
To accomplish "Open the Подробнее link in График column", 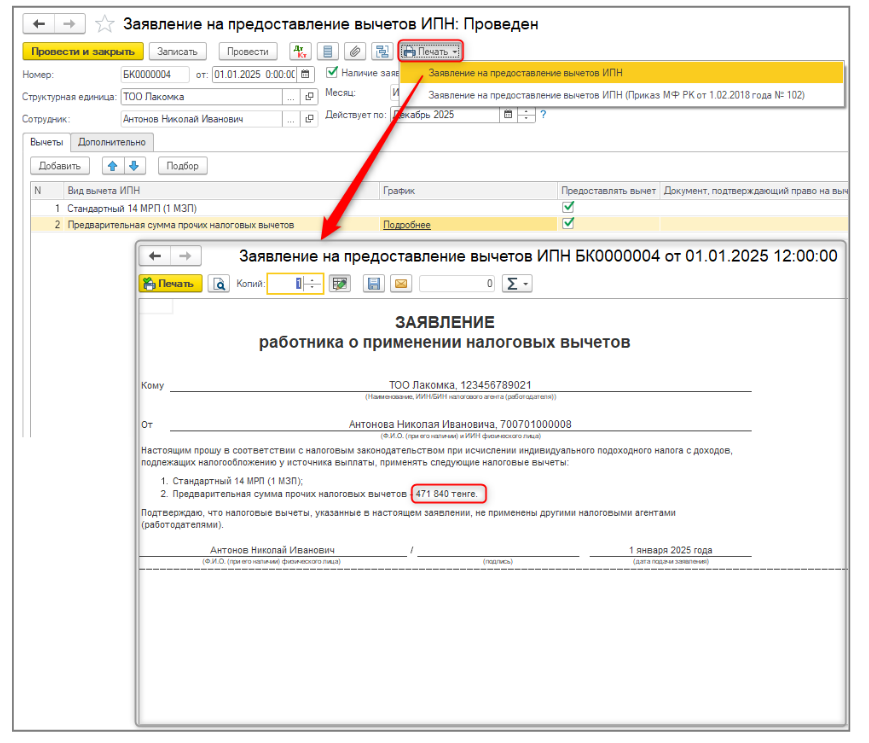I will tap(407, 225).
